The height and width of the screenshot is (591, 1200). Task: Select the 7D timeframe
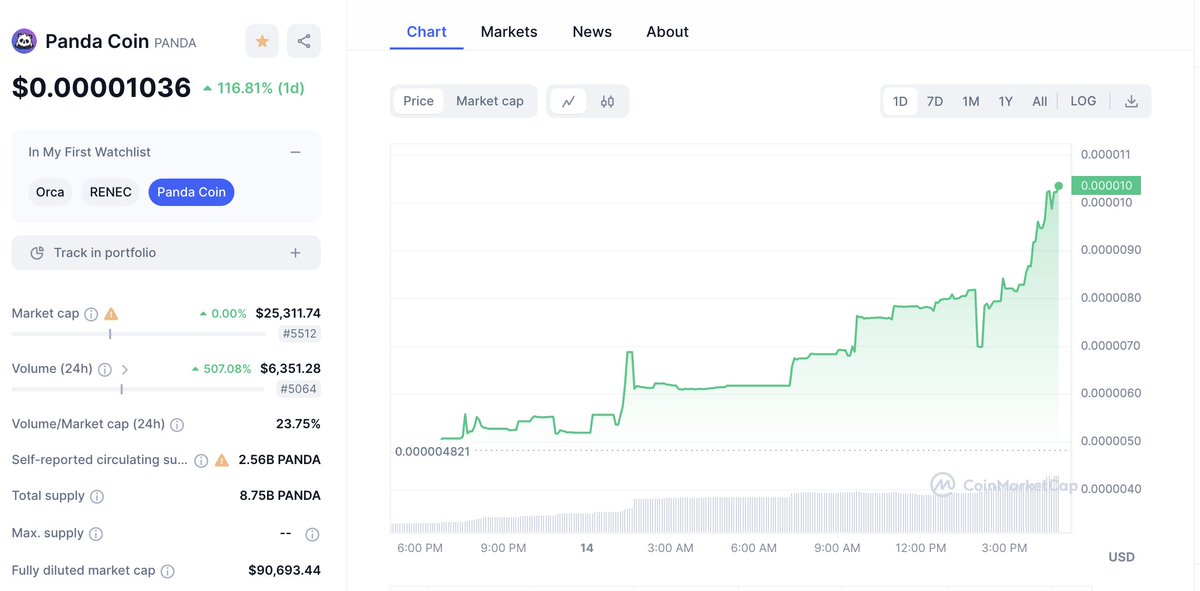(x=934, y=100)
